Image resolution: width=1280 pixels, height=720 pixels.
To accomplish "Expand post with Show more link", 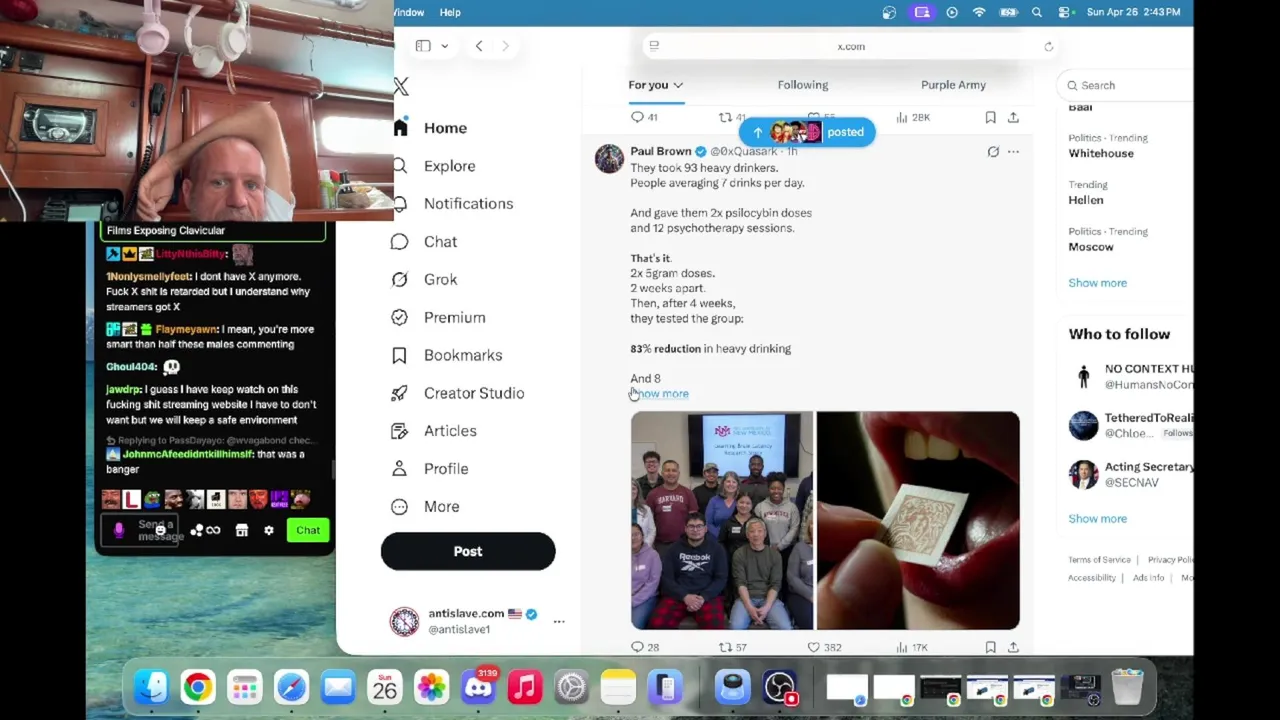I will click(x=660, y=394).
